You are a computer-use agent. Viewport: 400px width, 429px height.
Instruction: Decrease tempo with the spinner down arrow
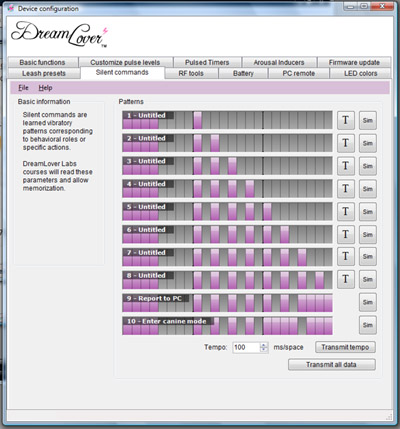[264, 350]
